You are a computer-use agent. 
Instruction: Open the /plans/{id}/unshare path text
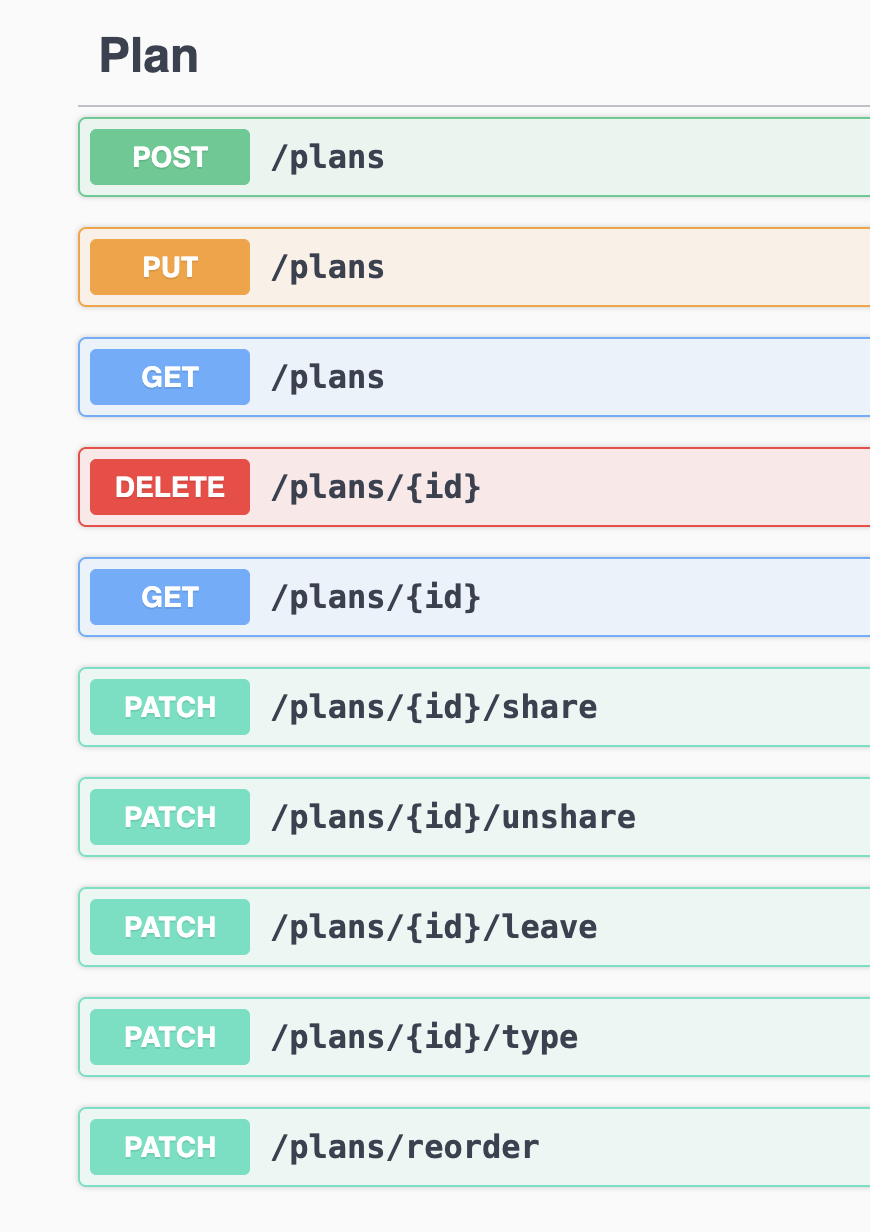pyautogui.click(x=453, y=817)
